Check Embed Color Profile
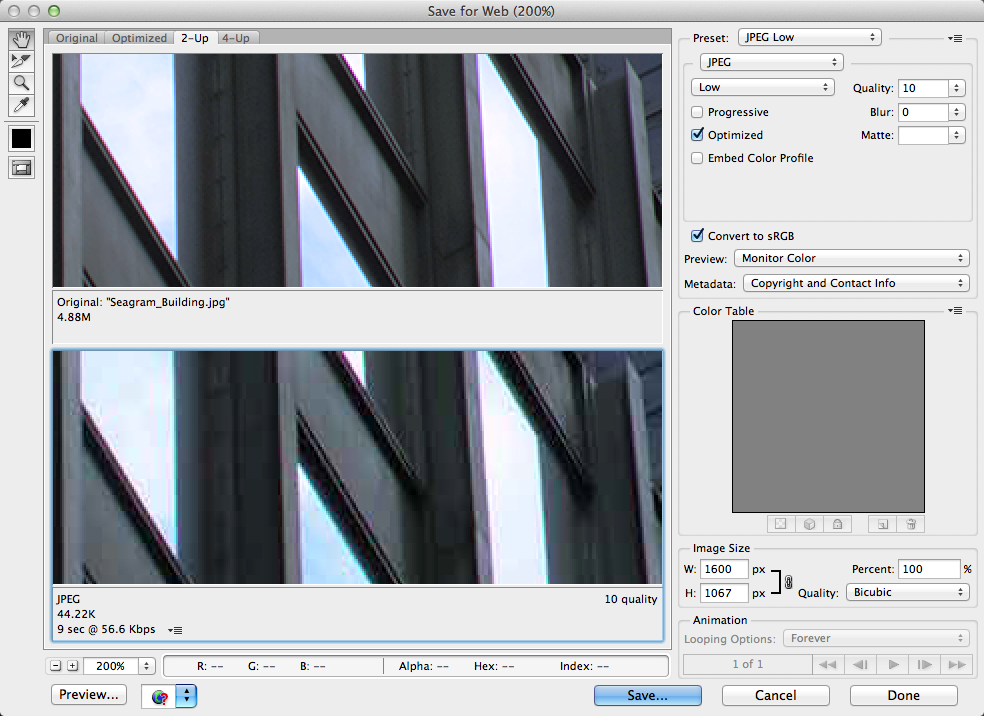Screen dimensions: 984x716 (697, 158)
